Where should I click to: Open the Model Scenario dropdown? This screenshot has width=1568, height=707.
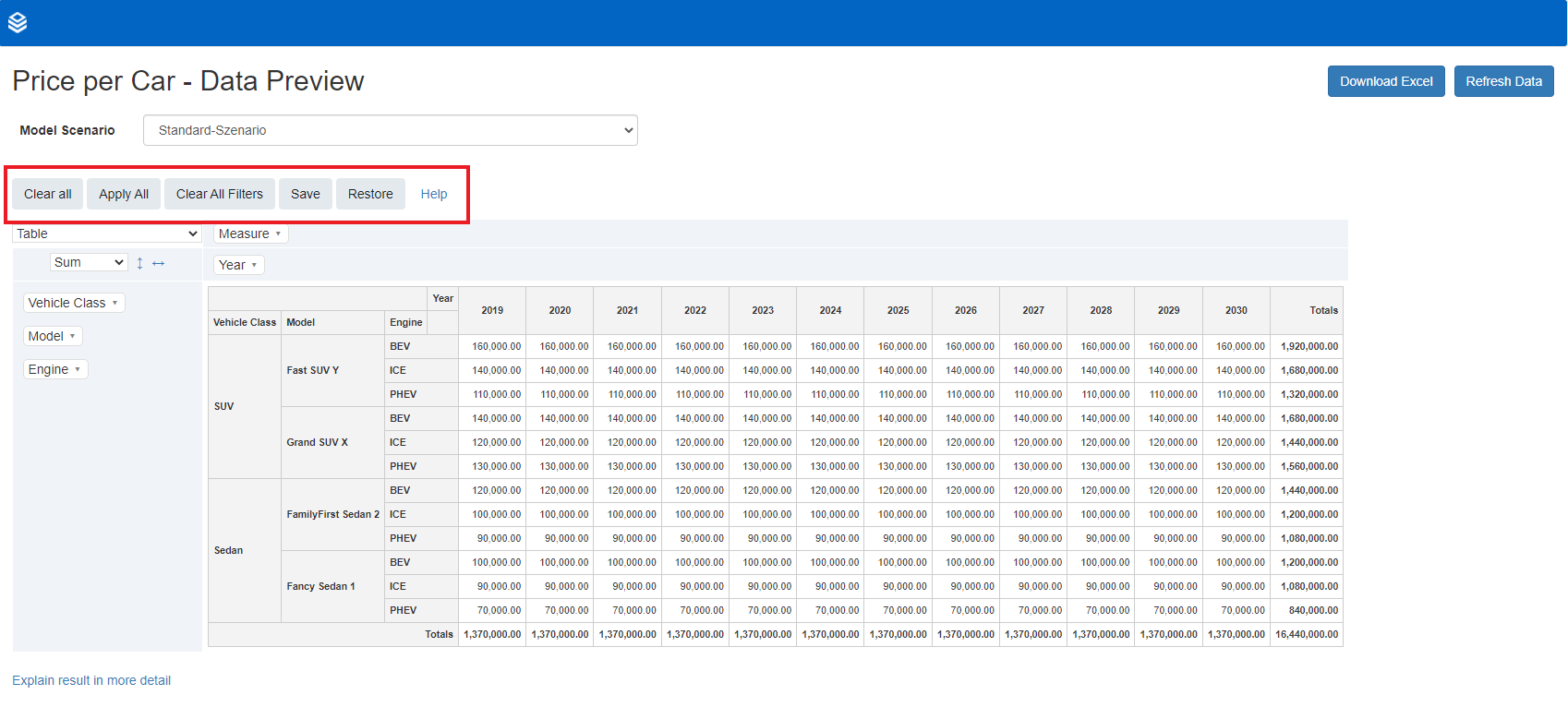[x=390, y=130]
